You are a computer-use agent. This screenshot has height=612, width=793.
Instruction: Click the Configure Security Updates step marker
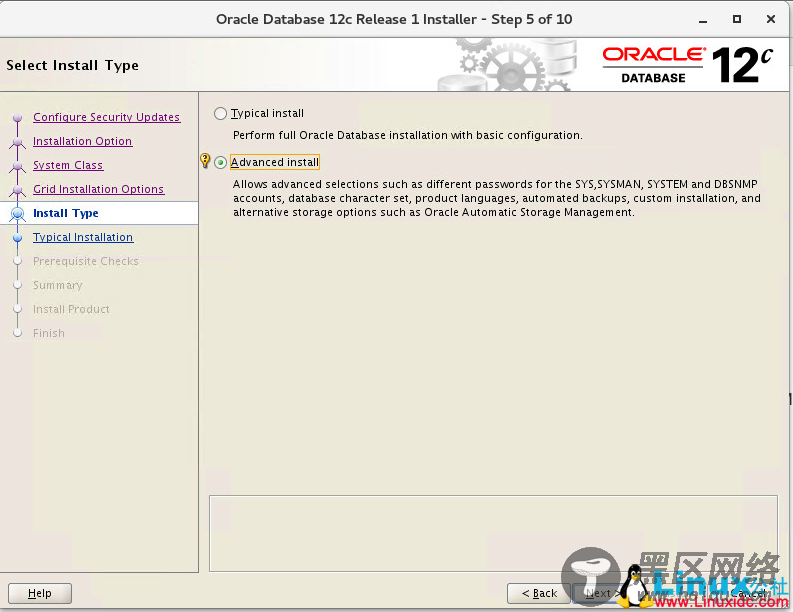18,117
